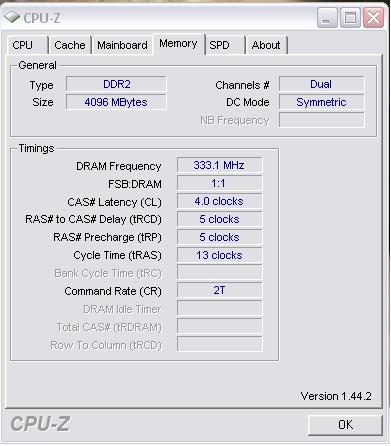Click the CAS# Latency (CL) label
This screenshot has height=446, width=391.
[114, 202]
